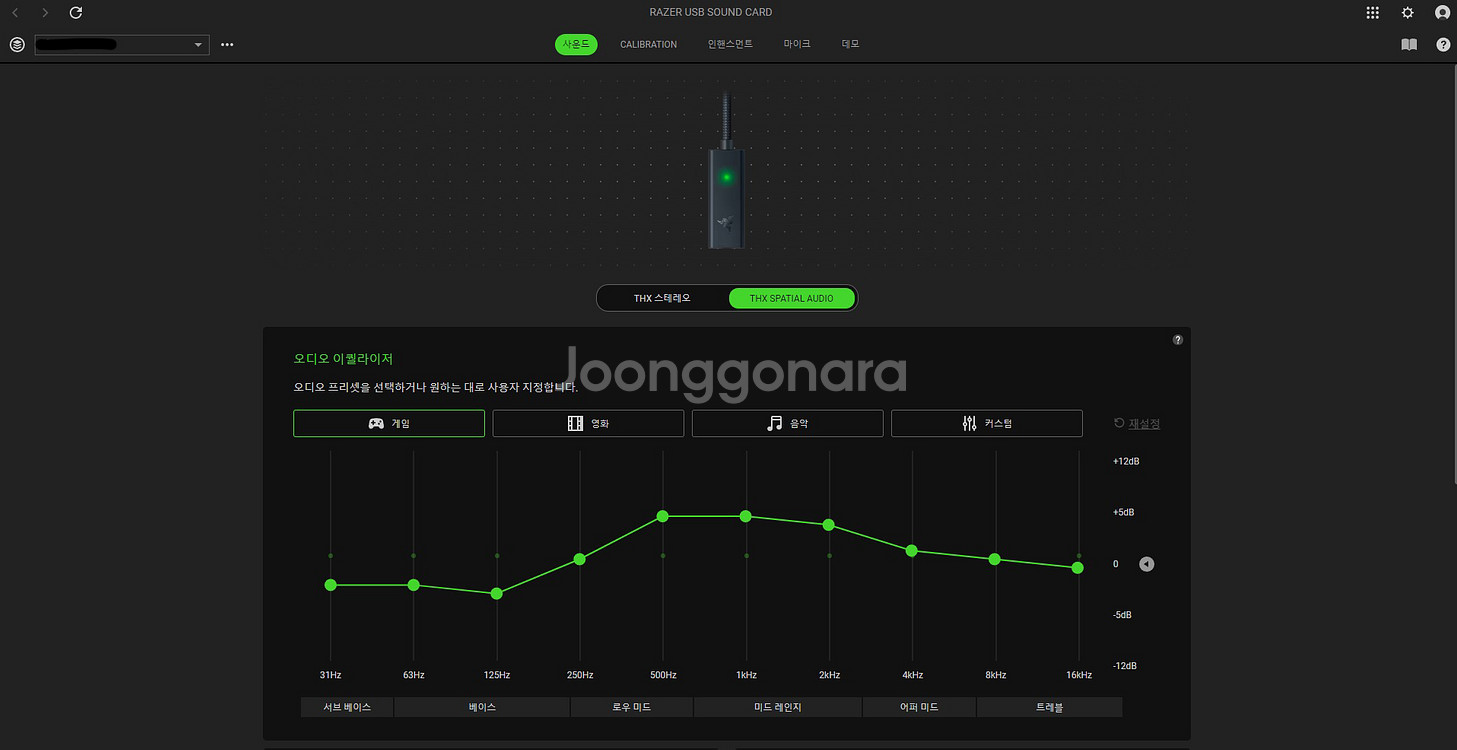Image resolution: width=1457 pixels, height=750 pixels.
Task: Click the profile stack icon
Action: click(17, 45)
